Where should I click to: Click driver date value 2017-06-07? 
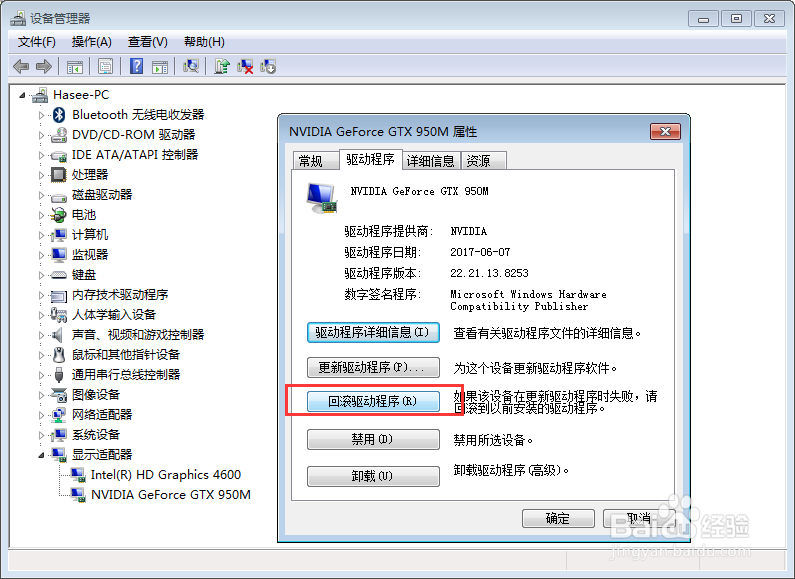(x=480, y=252)
